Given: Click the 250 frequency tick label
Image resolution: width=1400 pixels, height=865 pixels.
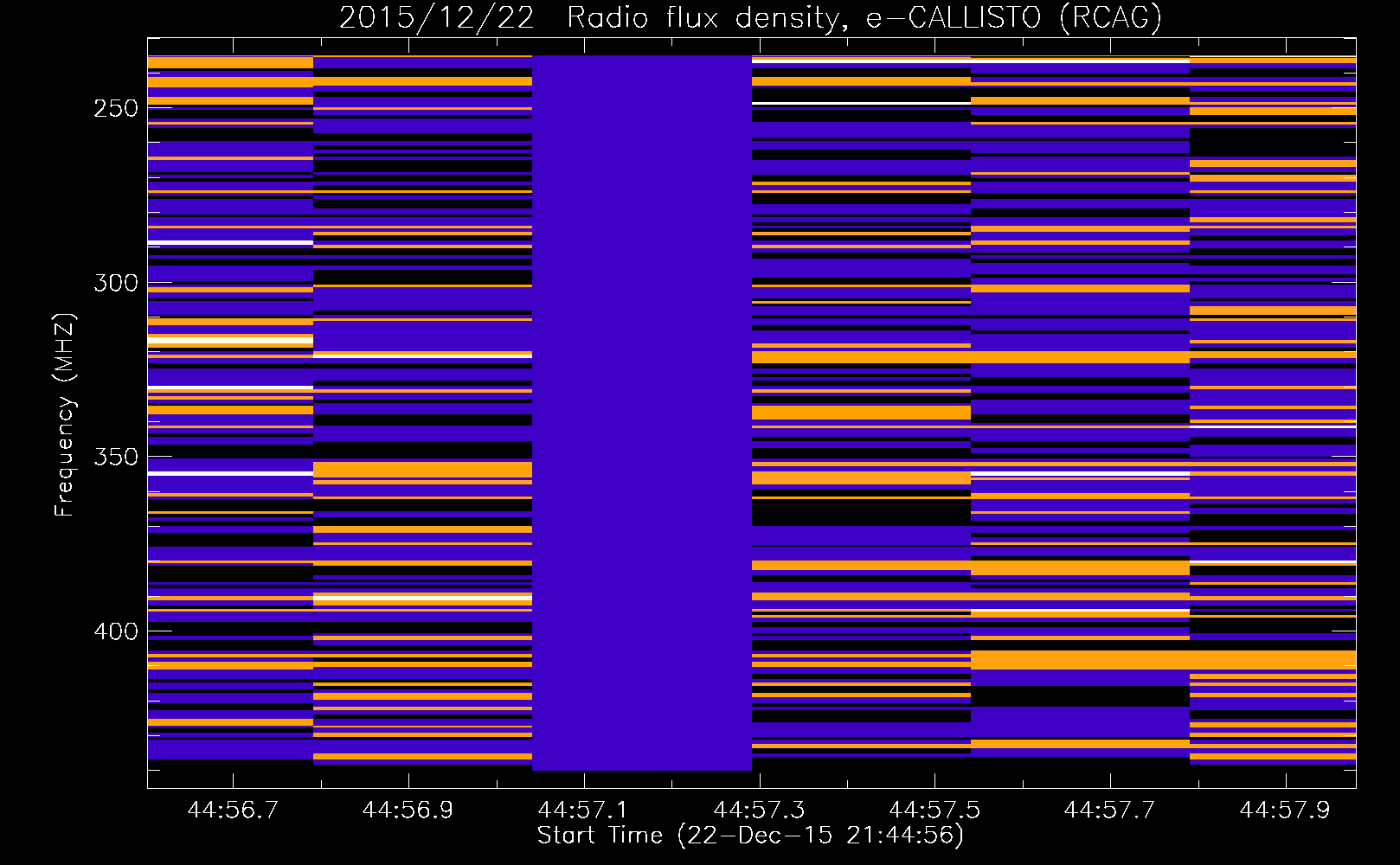Looking at the screenshot, I should (116, 109).
